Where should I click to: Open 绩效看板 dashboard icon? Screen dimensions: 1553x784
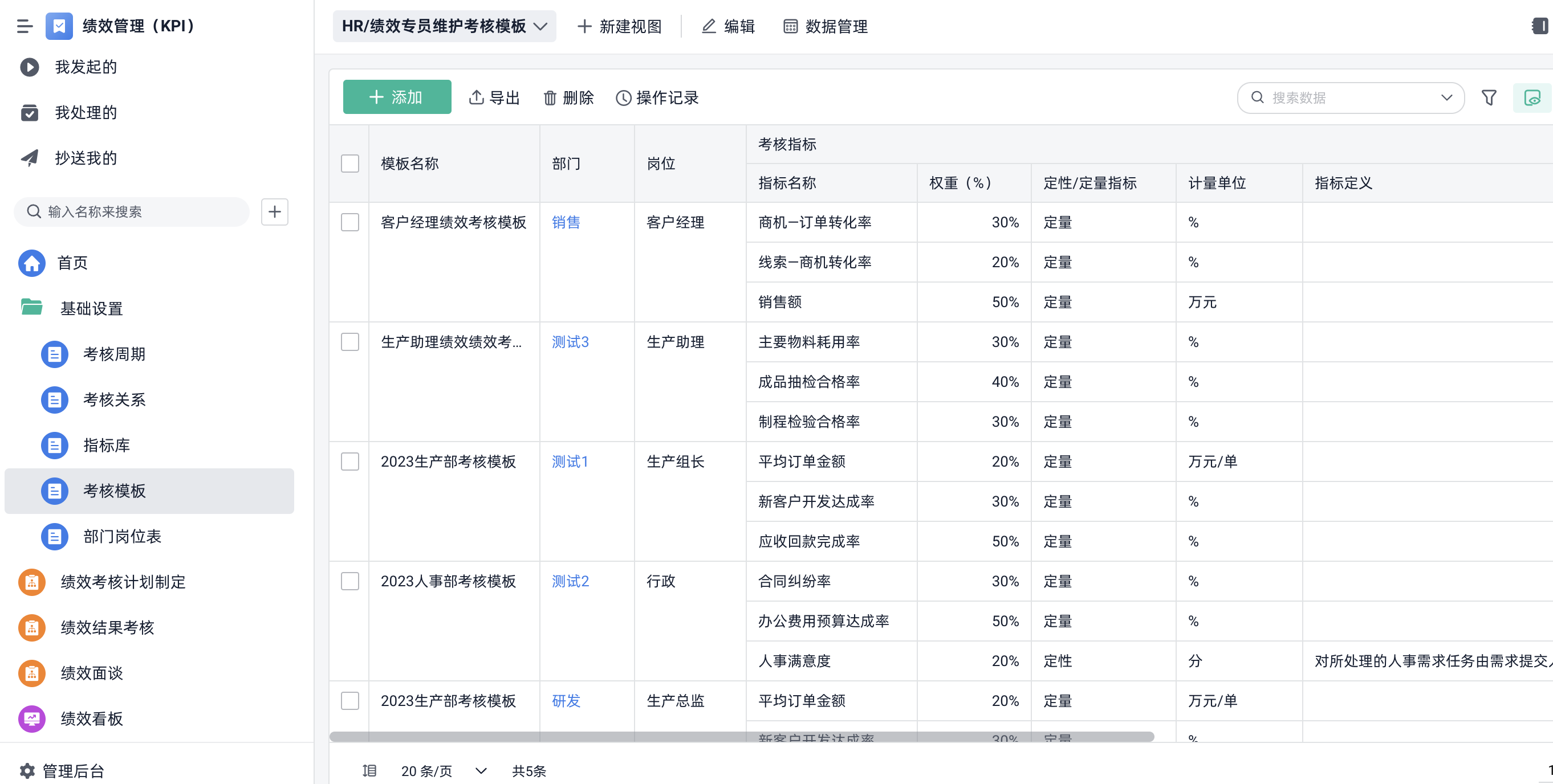32,718
